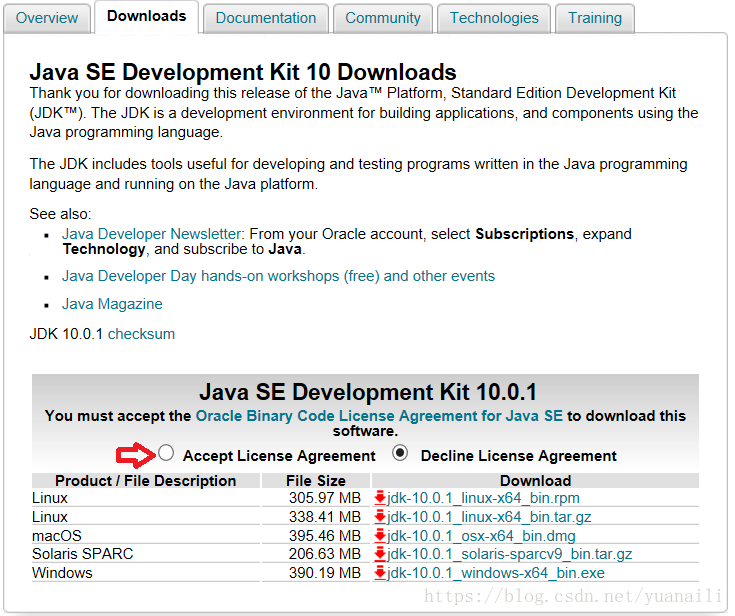Download jdk-10.0.1_osx-x64_bin.dmg file link
The image size is (735, 616).
(481, 535)
